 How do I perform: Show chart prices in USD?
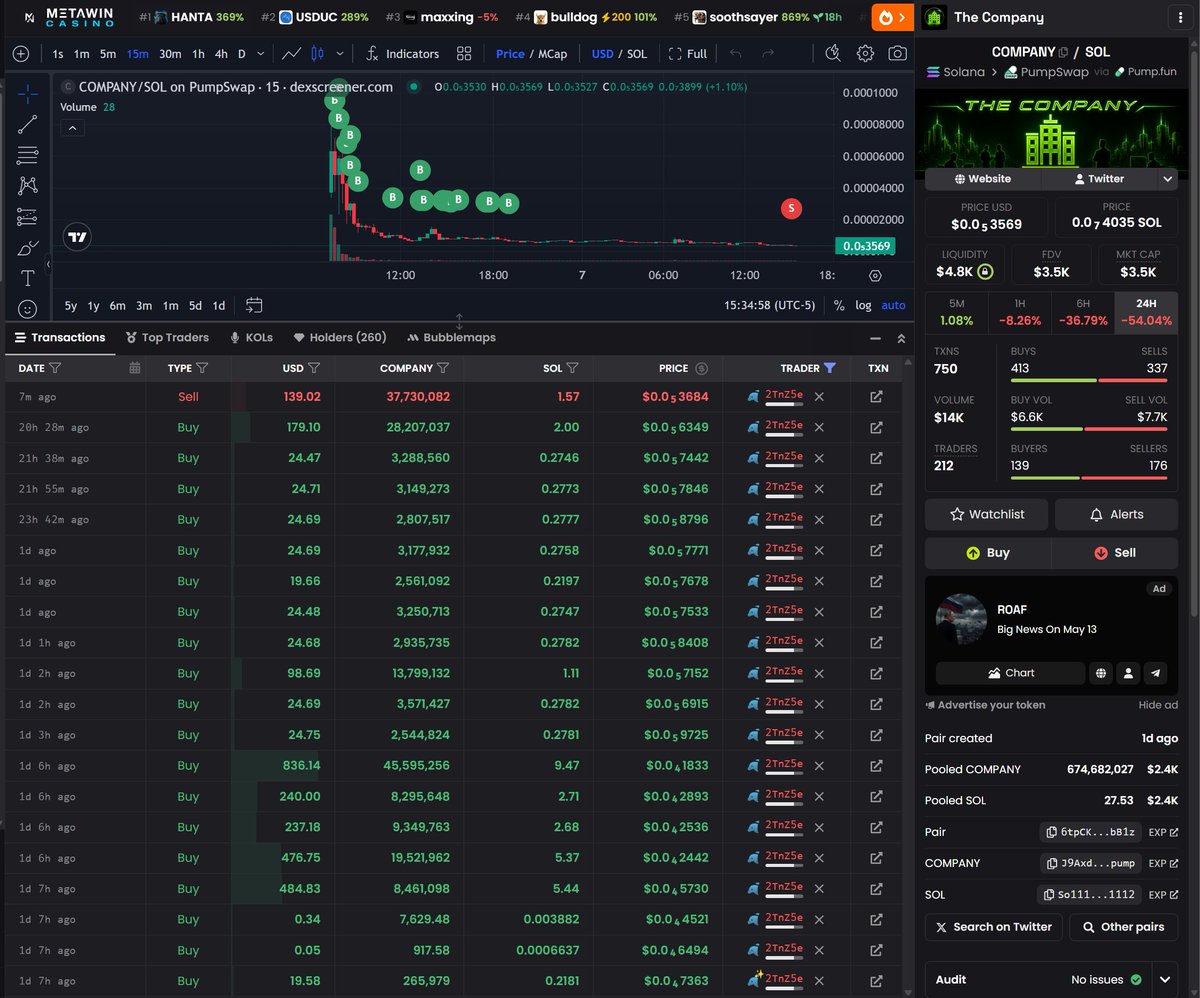click(x=602, y=54)
